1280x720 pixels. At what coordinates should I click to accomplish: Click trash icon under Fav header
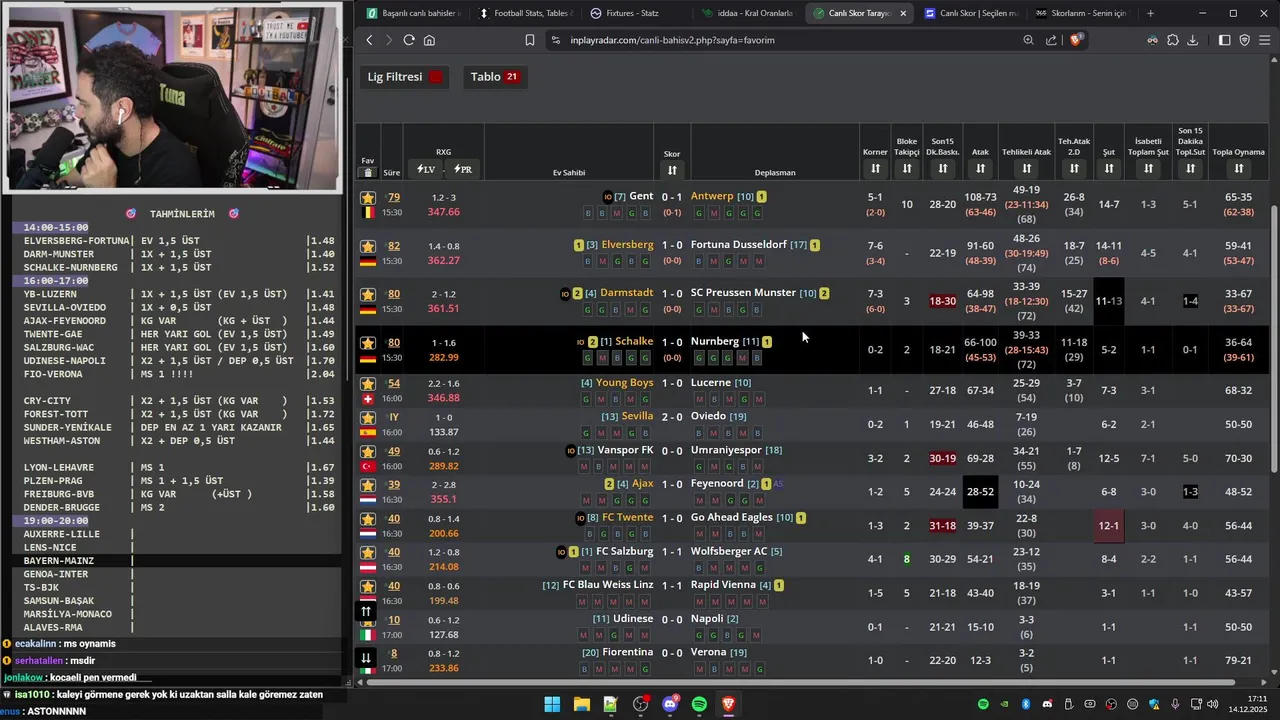[368, 173]
